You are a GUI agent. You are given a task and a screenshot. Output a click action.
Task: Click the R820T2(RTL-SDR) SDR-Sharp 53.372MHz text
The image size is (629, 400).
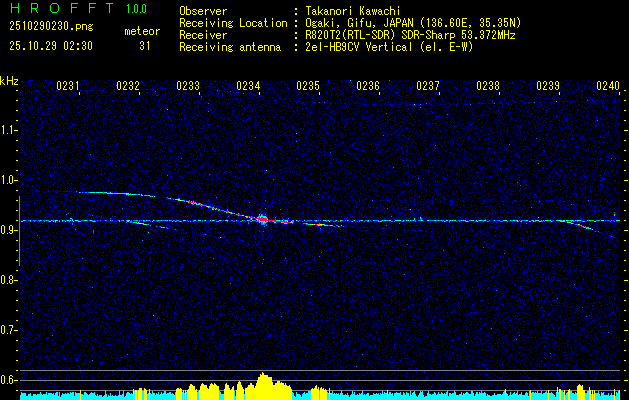410,35
